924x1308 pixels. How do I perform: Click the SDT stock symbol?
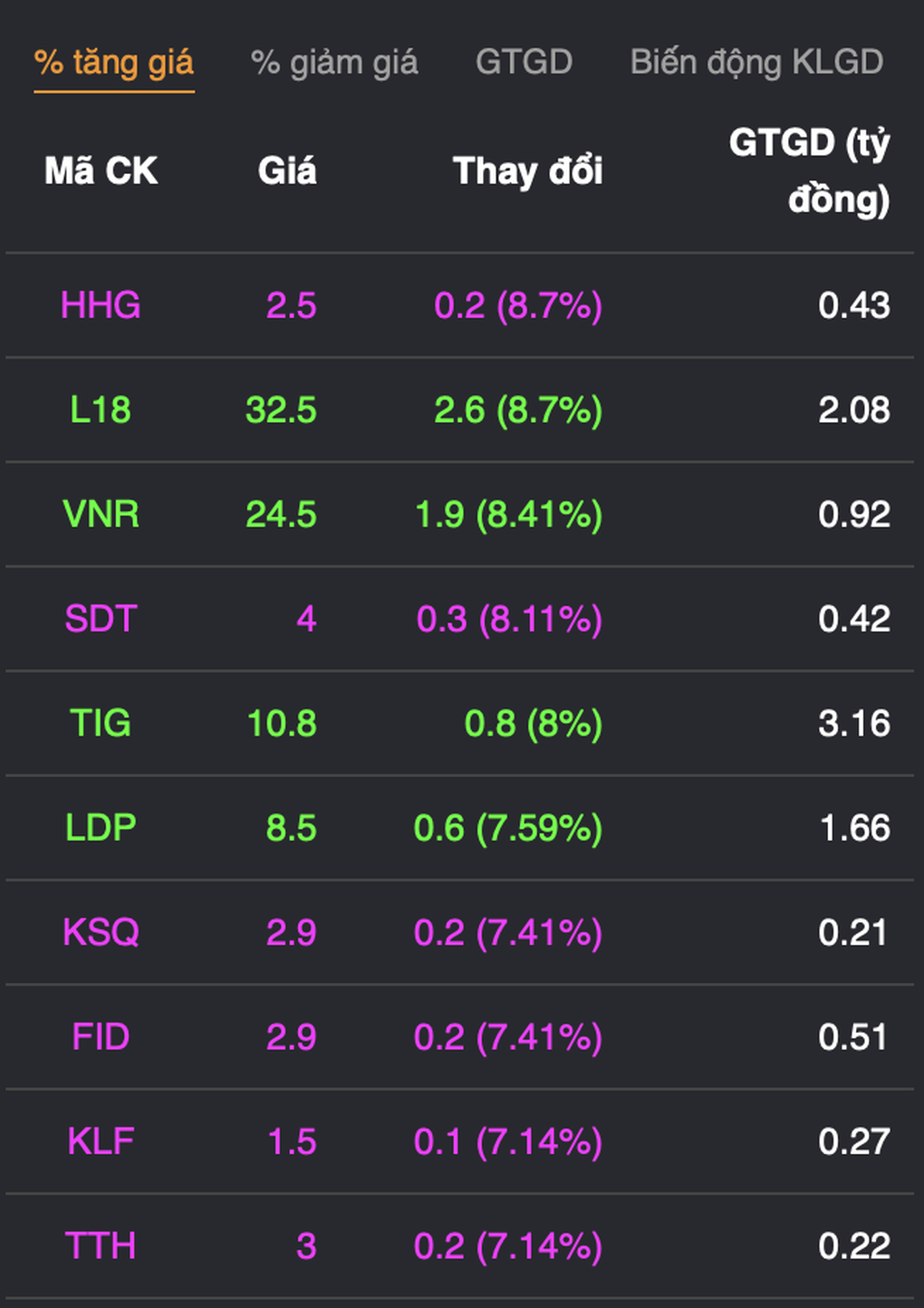101,619
